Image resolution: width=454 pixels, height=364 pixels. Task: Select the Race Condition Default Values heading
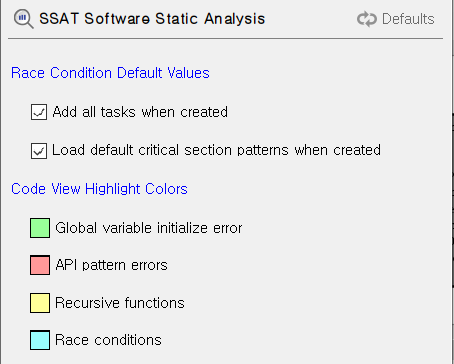coord(110,73)
